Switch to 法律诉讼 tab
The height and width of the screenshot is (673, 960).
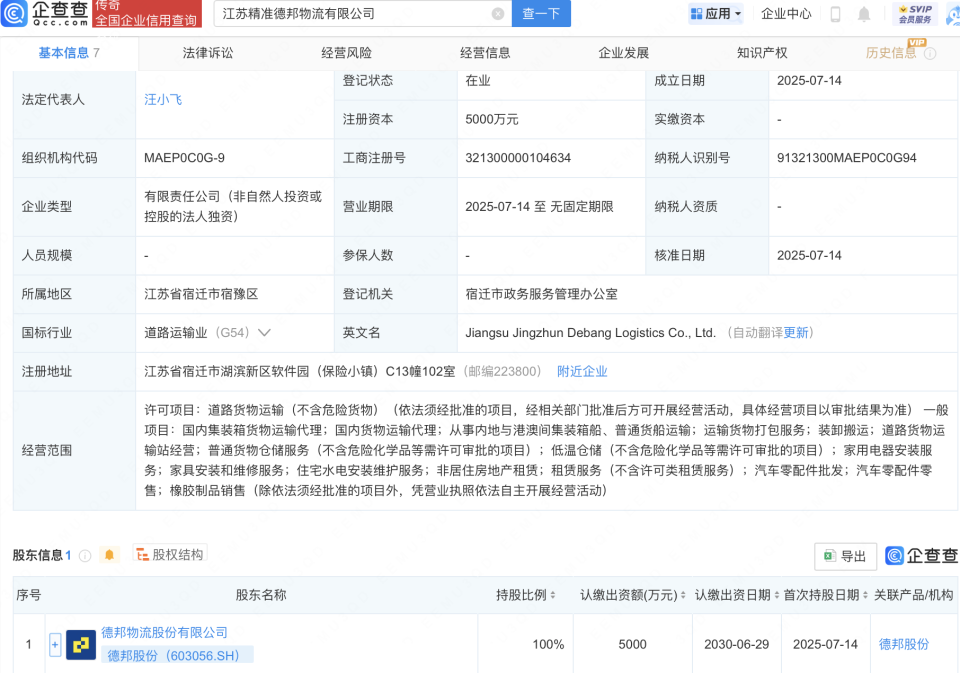pyautogui.click(x=208, y=53)
